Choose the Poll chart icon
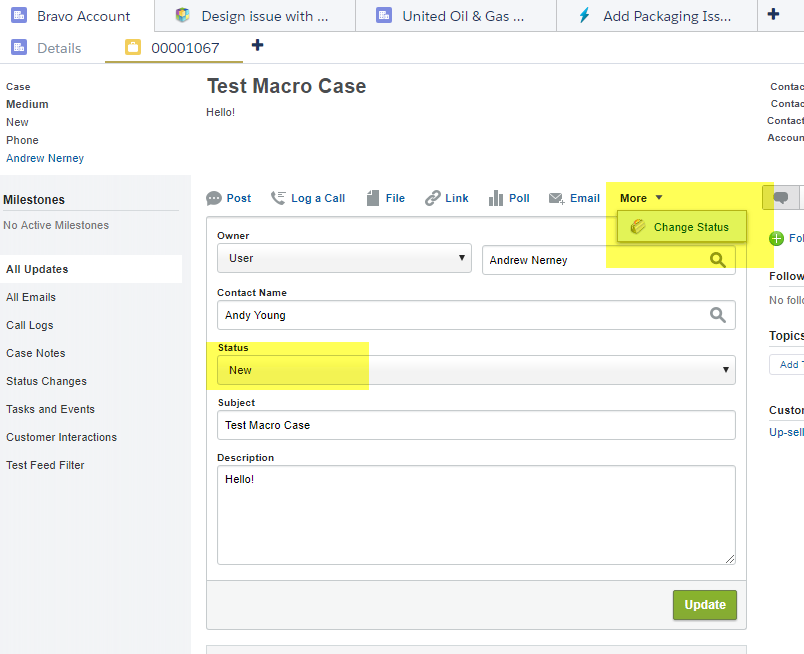 [496, 198]
